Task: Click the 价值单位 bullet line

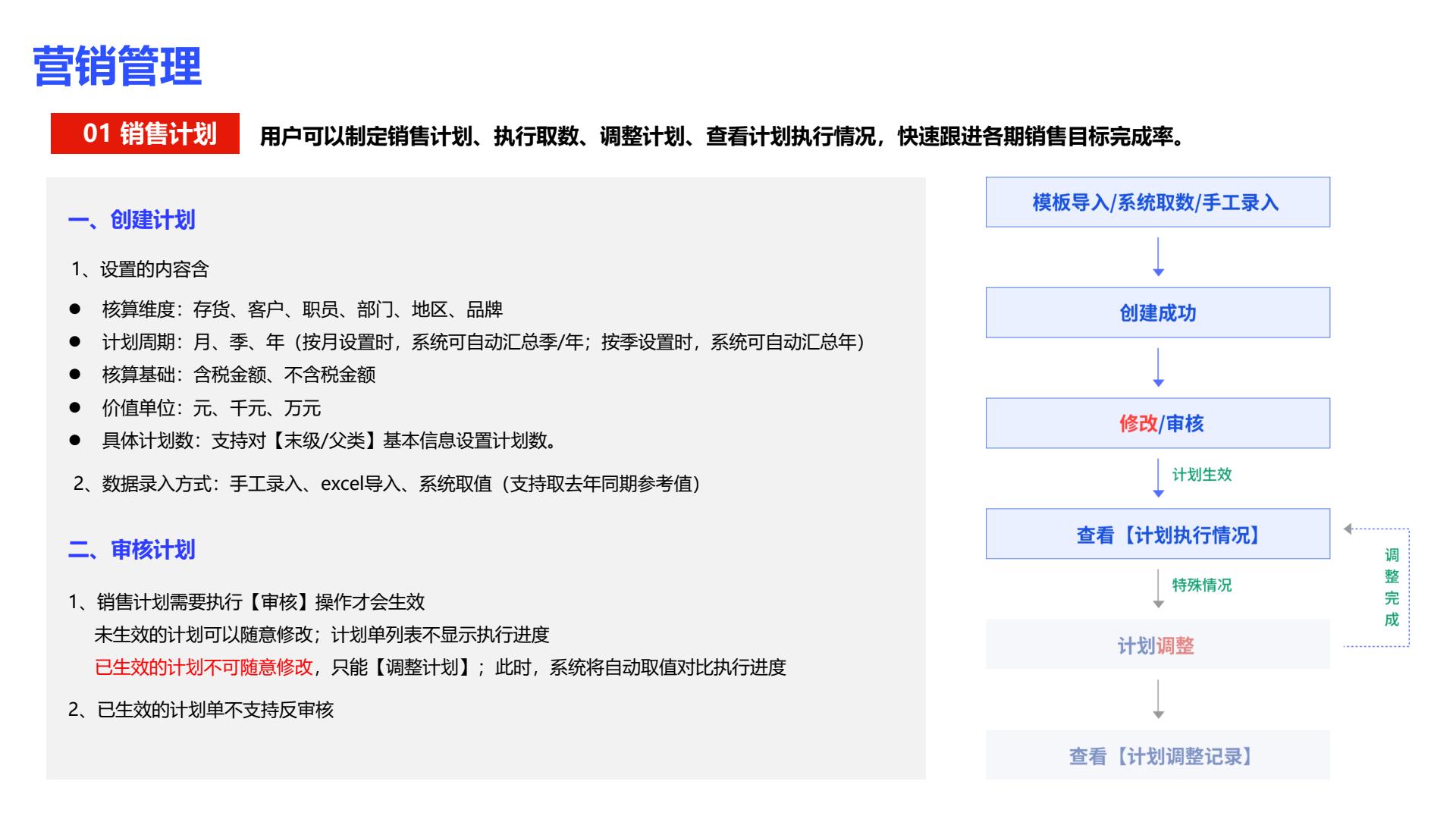Action: point(211,408)
